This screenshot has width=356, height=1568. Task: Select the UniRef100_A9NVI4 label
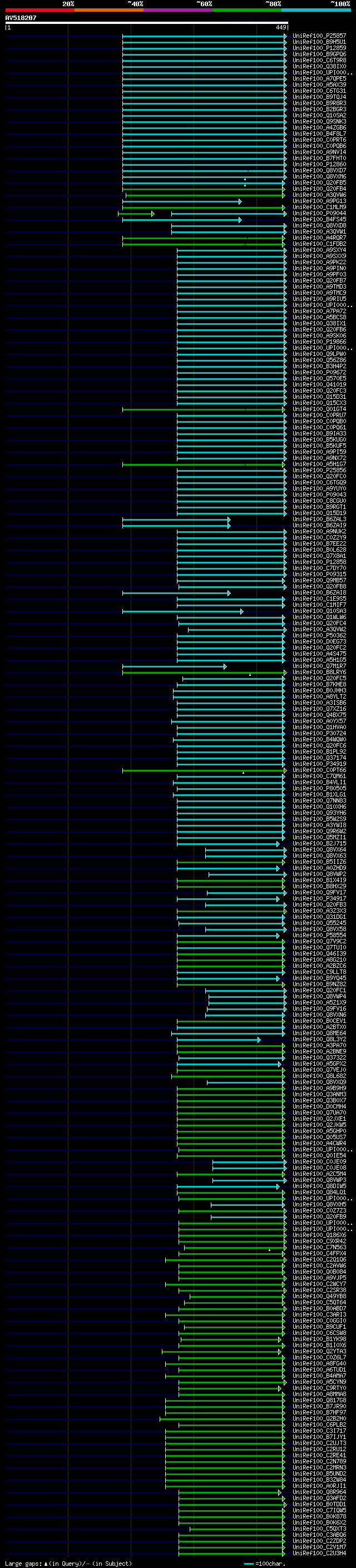[319, 152]
